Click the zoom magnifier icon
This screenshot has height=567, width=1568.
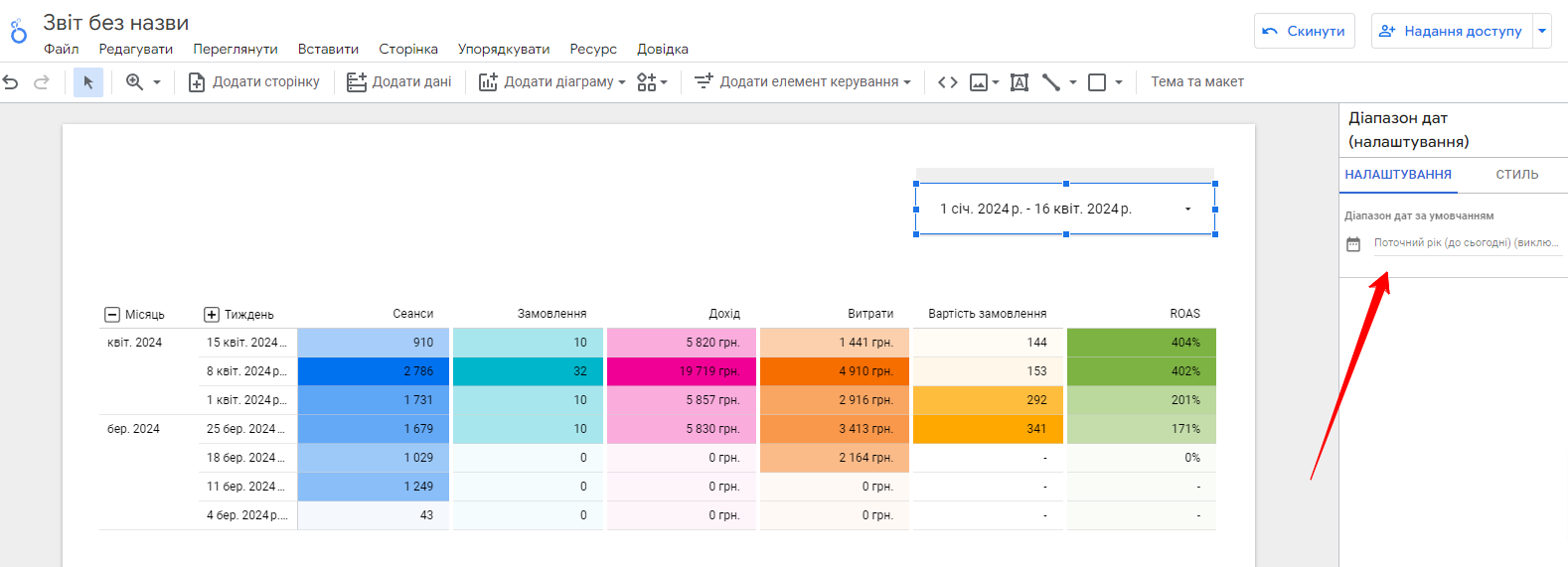click(x=134, y=82)
